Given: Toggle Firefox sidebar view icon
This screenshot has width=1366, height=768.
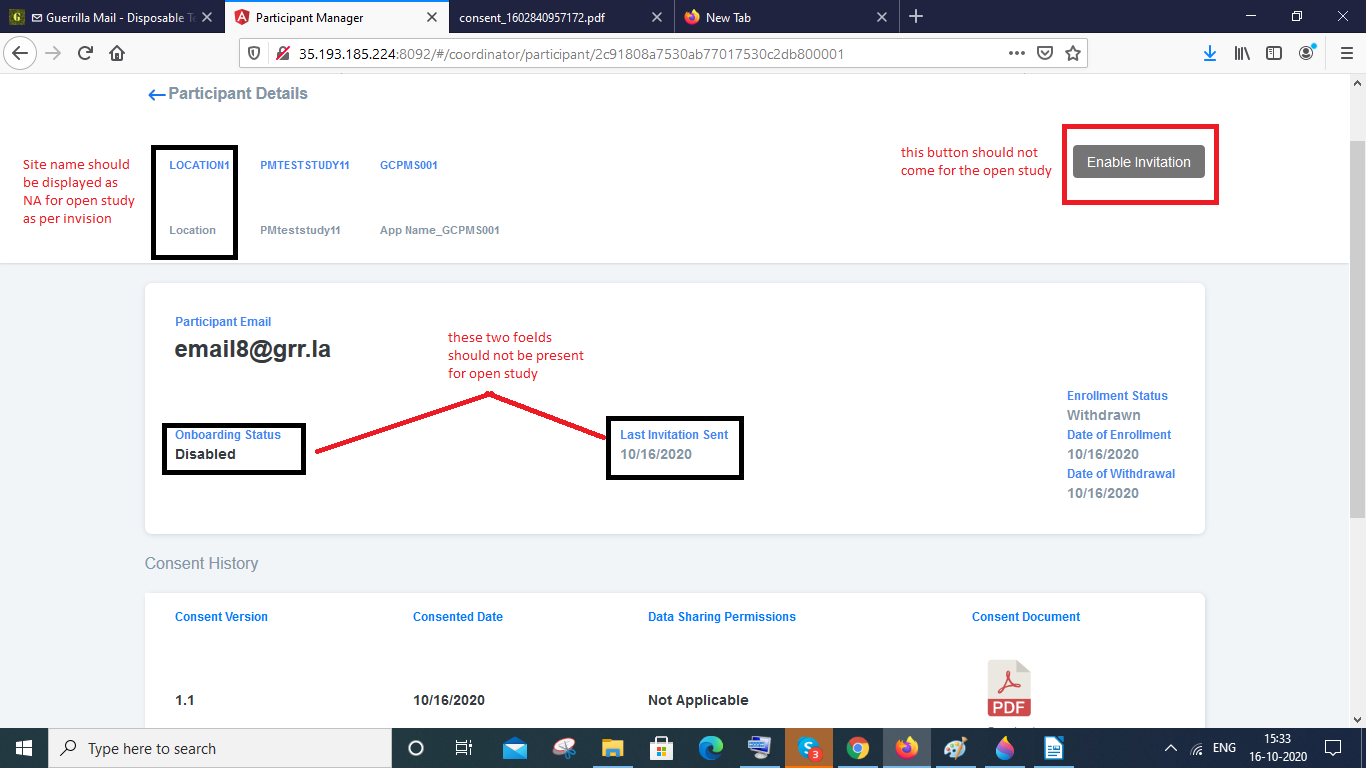Looking at the screenshot, I should pos(1274,53).
